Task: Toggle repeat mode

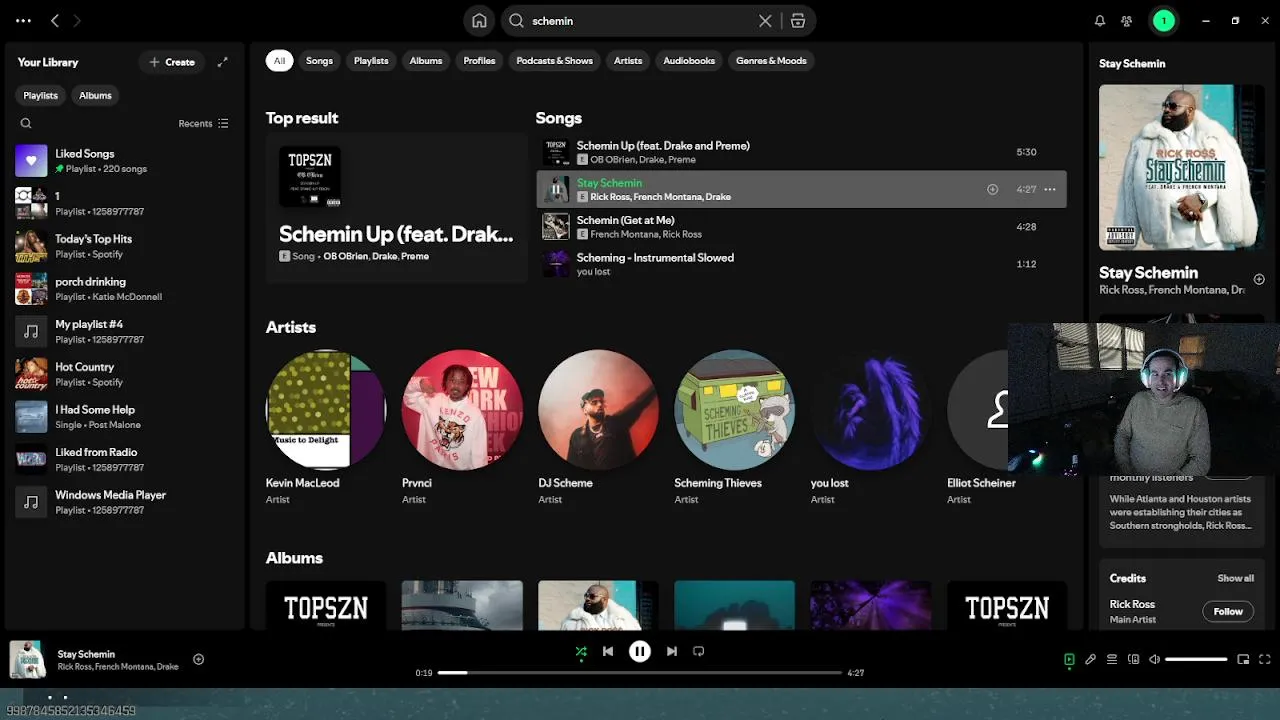Action: [699, 651]
